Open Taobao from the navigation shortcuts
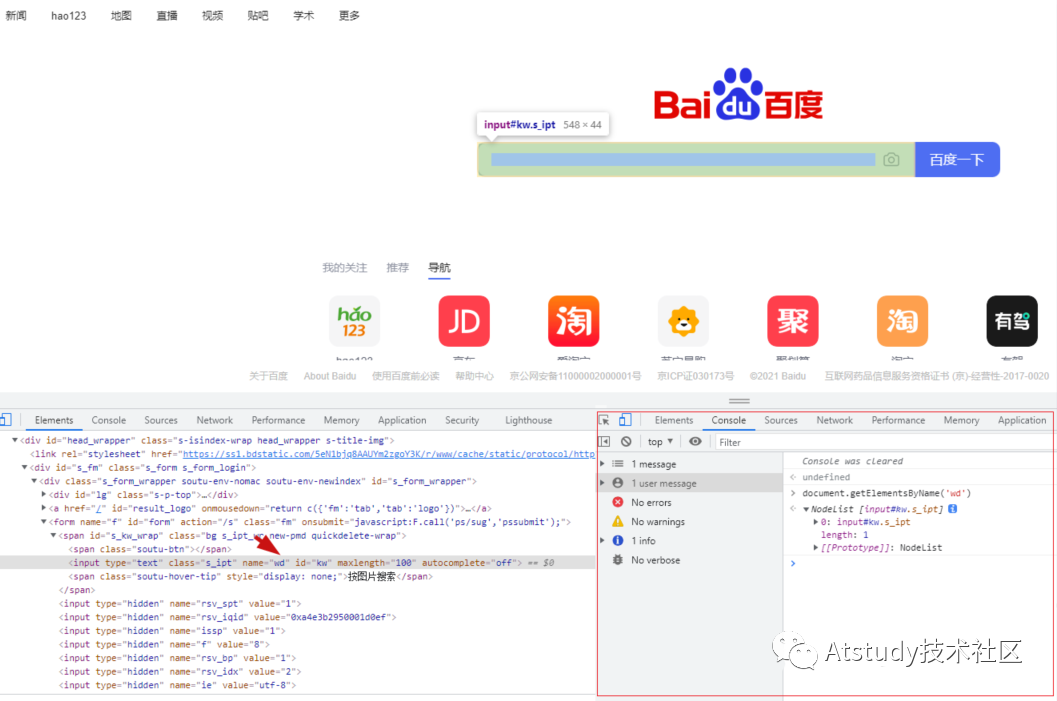1057x701 pixels. click(573, 320)
